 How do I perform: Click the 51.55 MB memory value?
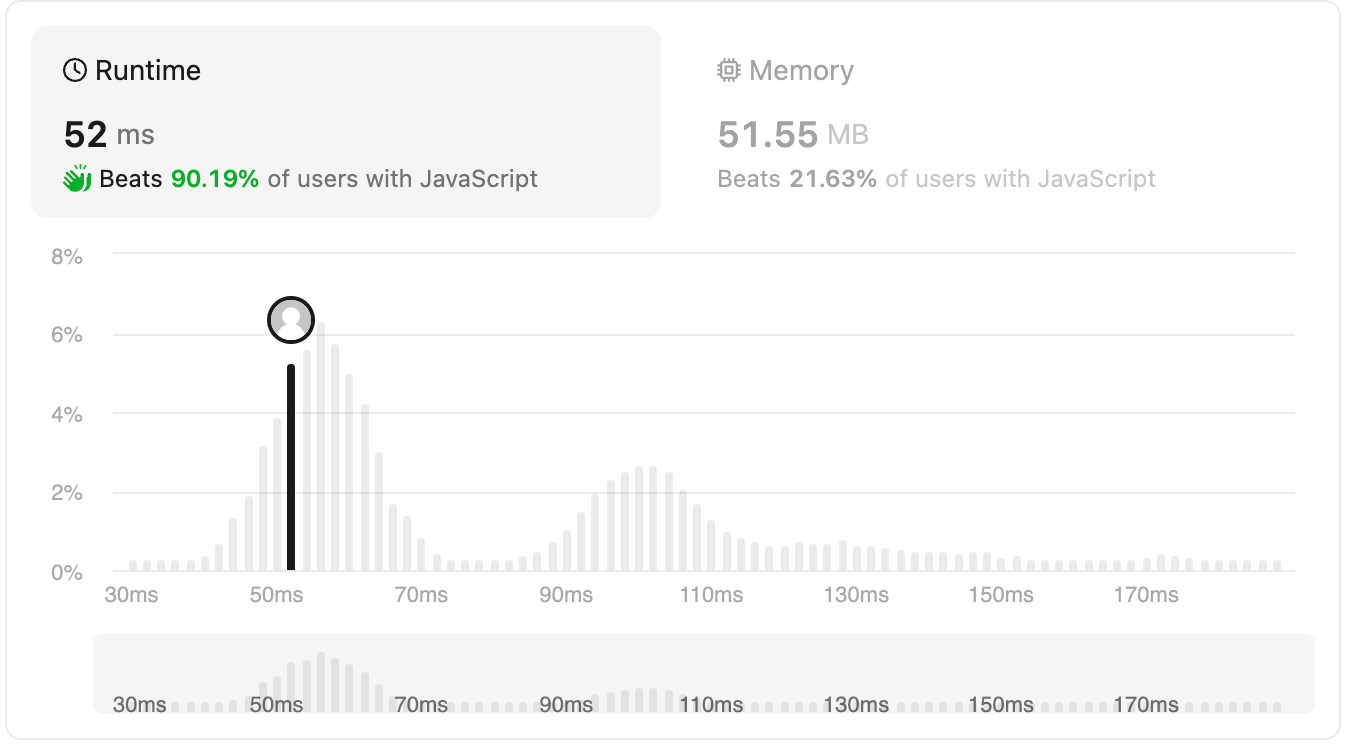click(793, 133)
